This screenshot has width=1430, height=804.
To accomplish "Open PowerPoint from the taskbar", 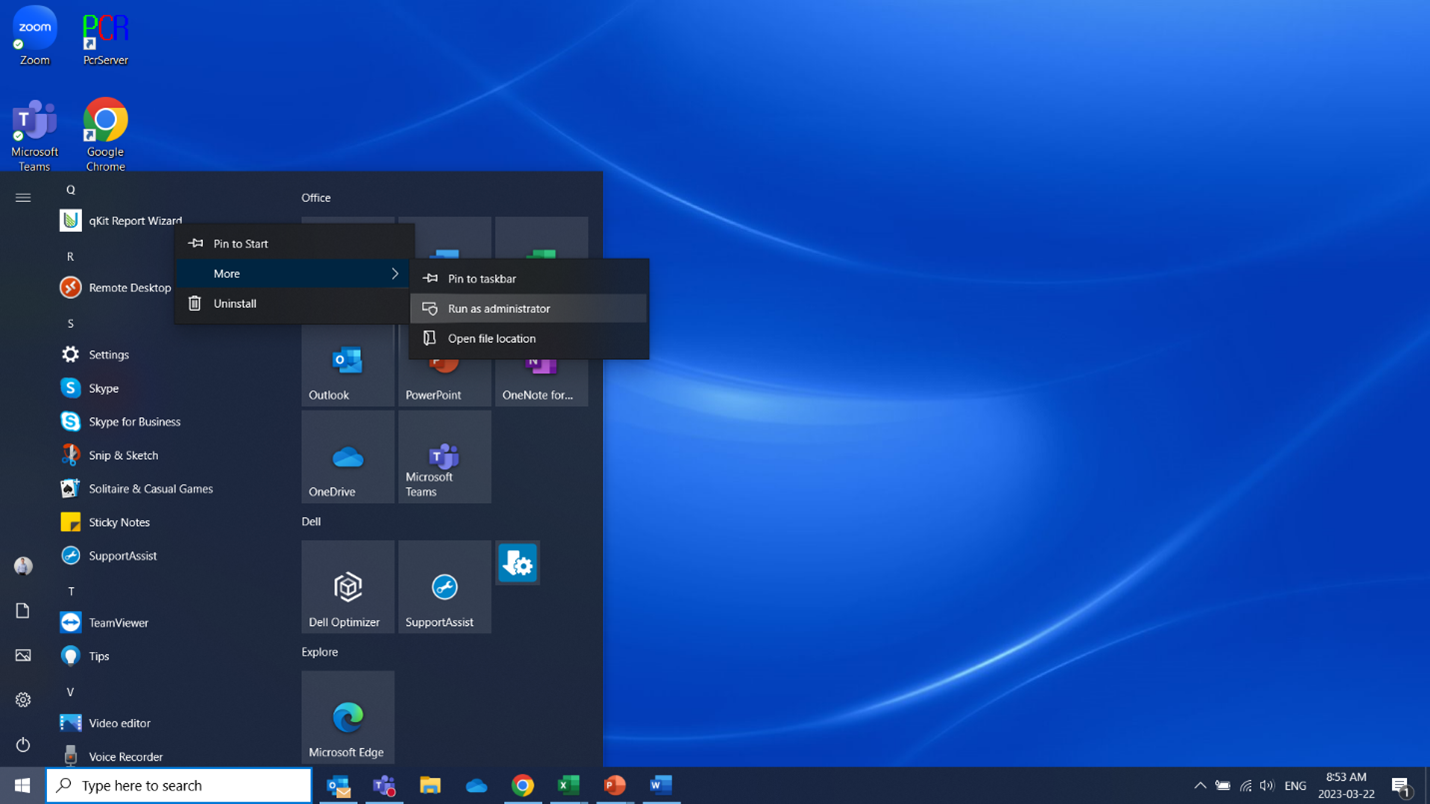I will [x=614, y=786].
